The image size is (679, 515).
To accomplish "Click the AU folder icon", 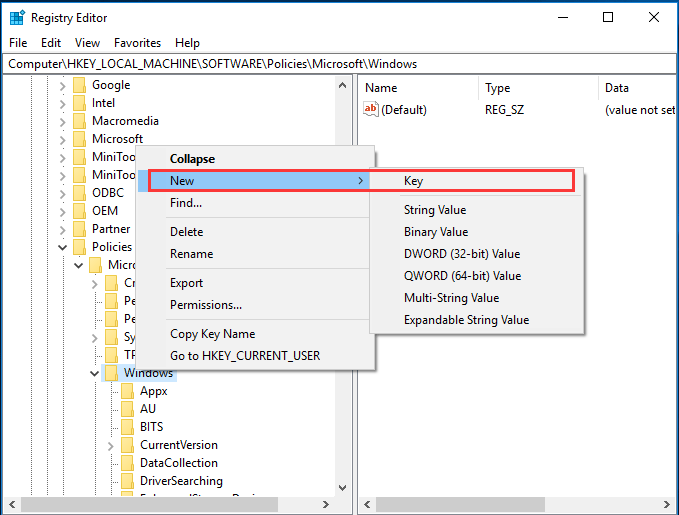I will coord(127,409).
